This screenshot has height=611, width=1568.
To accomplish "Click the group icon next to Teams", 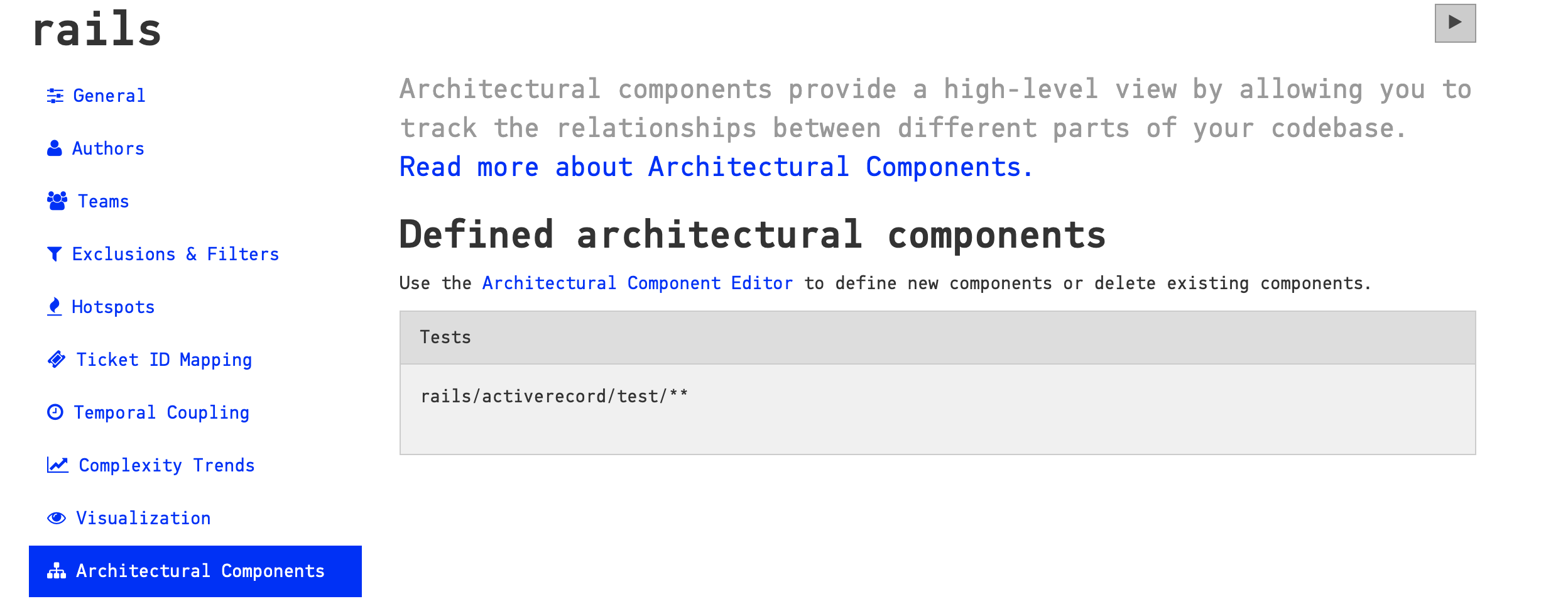I will click(56, 201).
